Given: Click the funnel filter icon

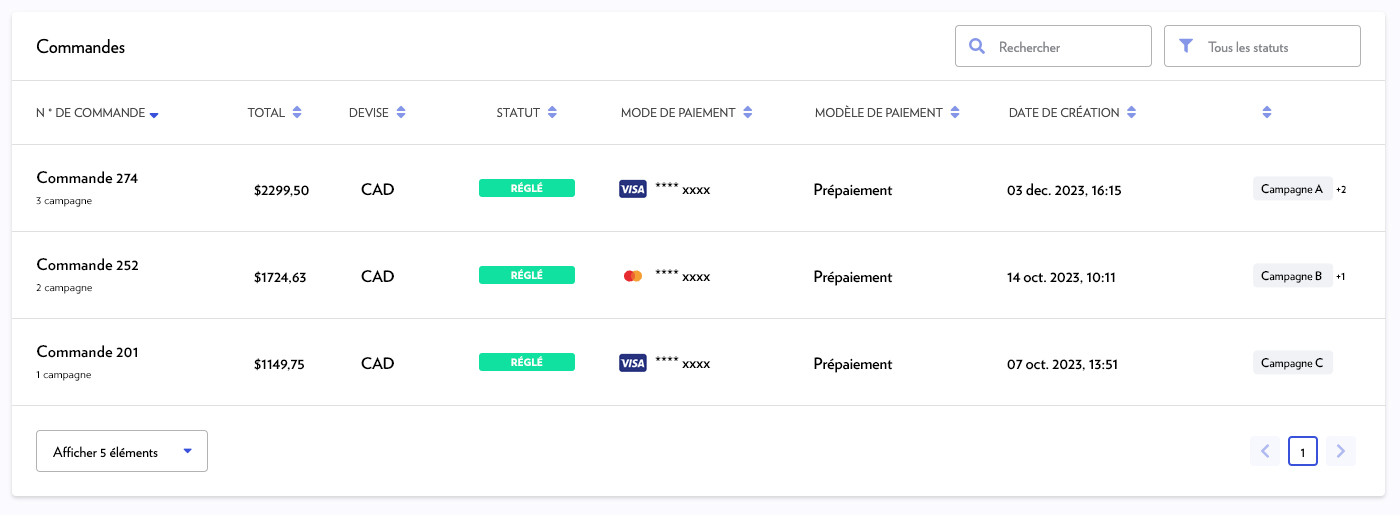Looking at the screenshot, I should pyautogui.click(x=1186, y=46).
